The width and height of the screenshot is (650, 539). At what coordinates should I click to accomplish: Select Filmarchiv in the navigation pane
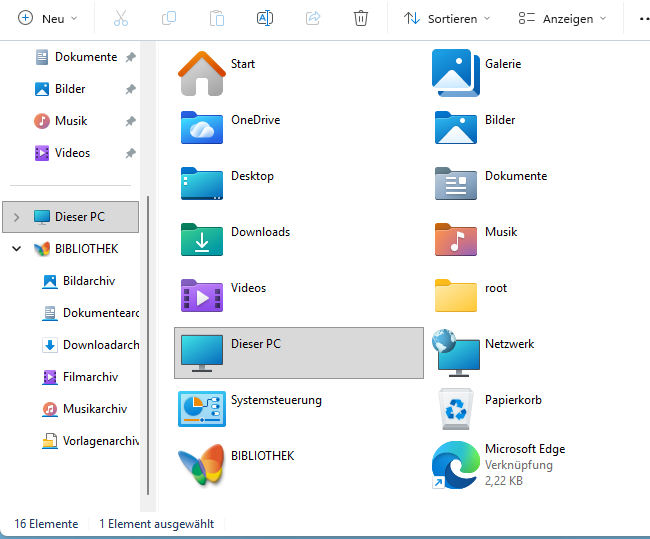[90, 377]
